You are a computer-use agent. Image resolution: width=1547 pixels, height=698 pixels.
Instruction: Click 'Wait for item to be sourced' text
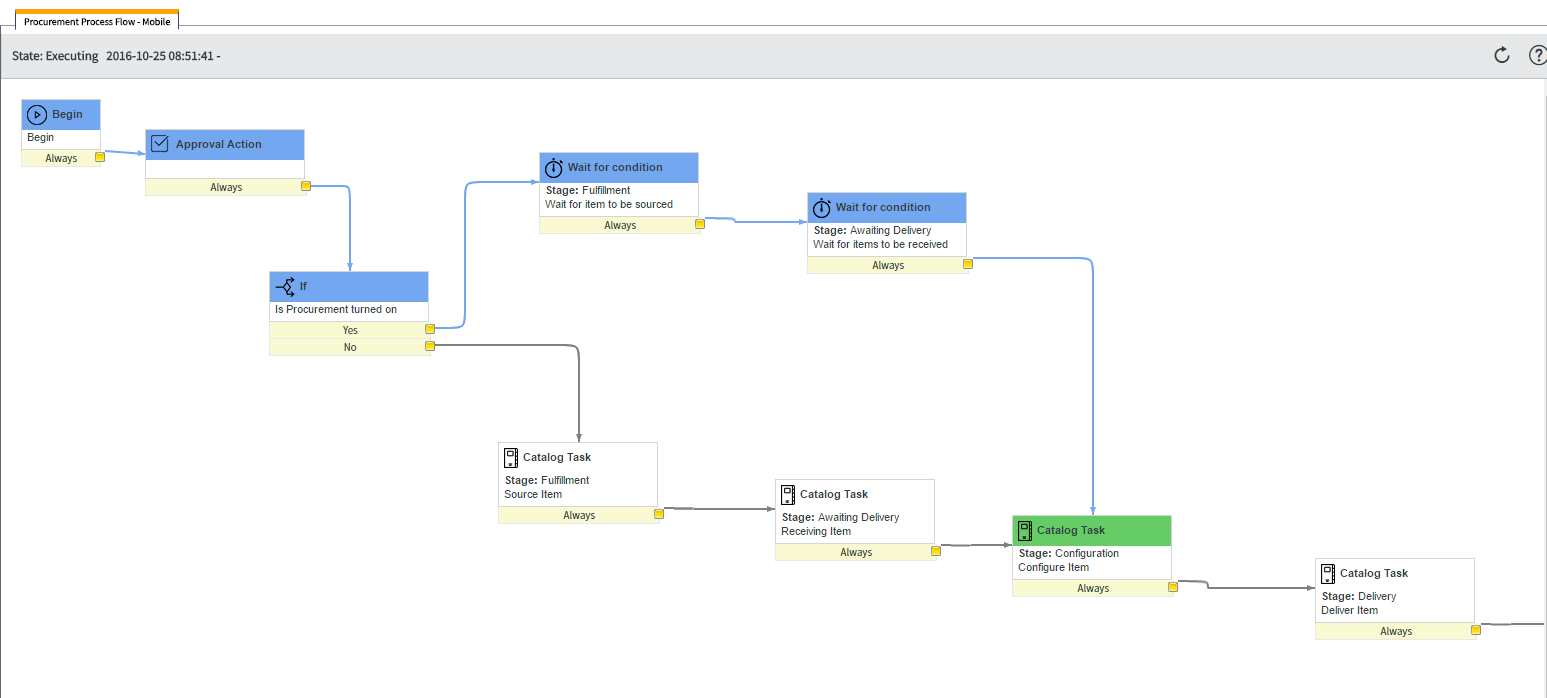(x=609, y=204)
